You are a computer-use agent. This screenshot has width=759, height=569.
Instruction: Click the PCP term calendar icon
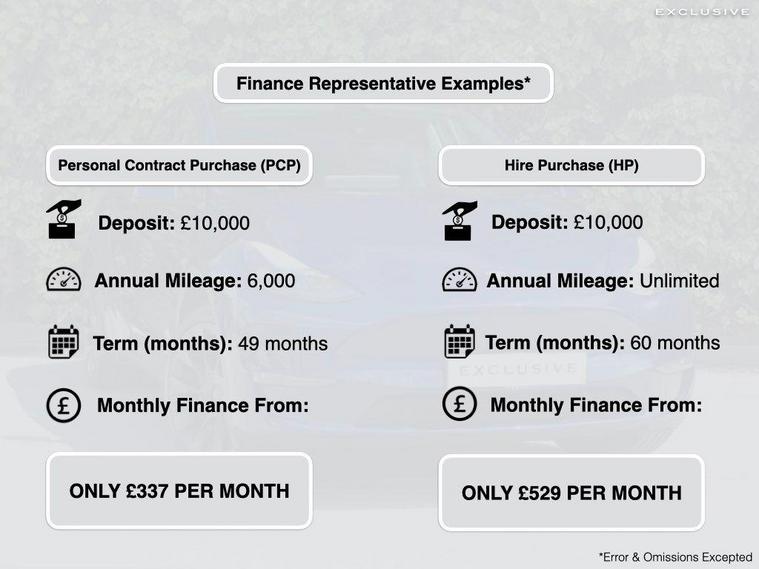(63, 342)
